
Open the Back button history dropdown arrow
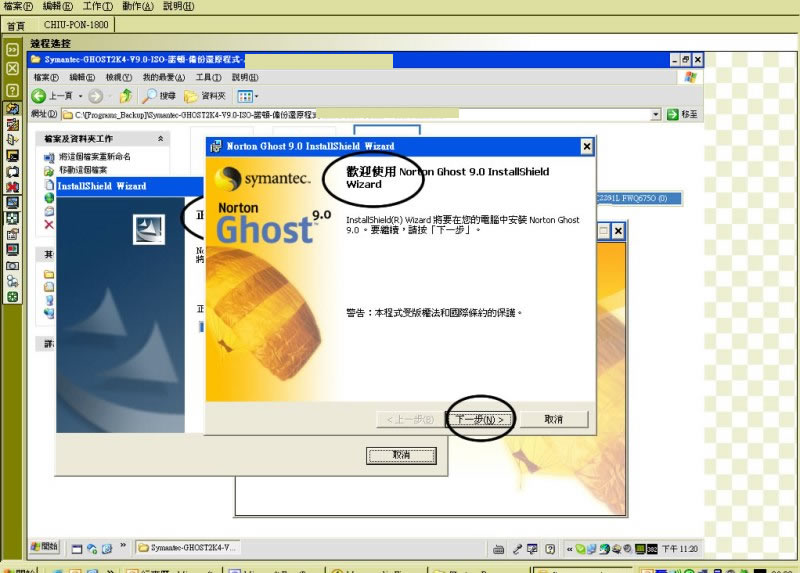(80, 96)
